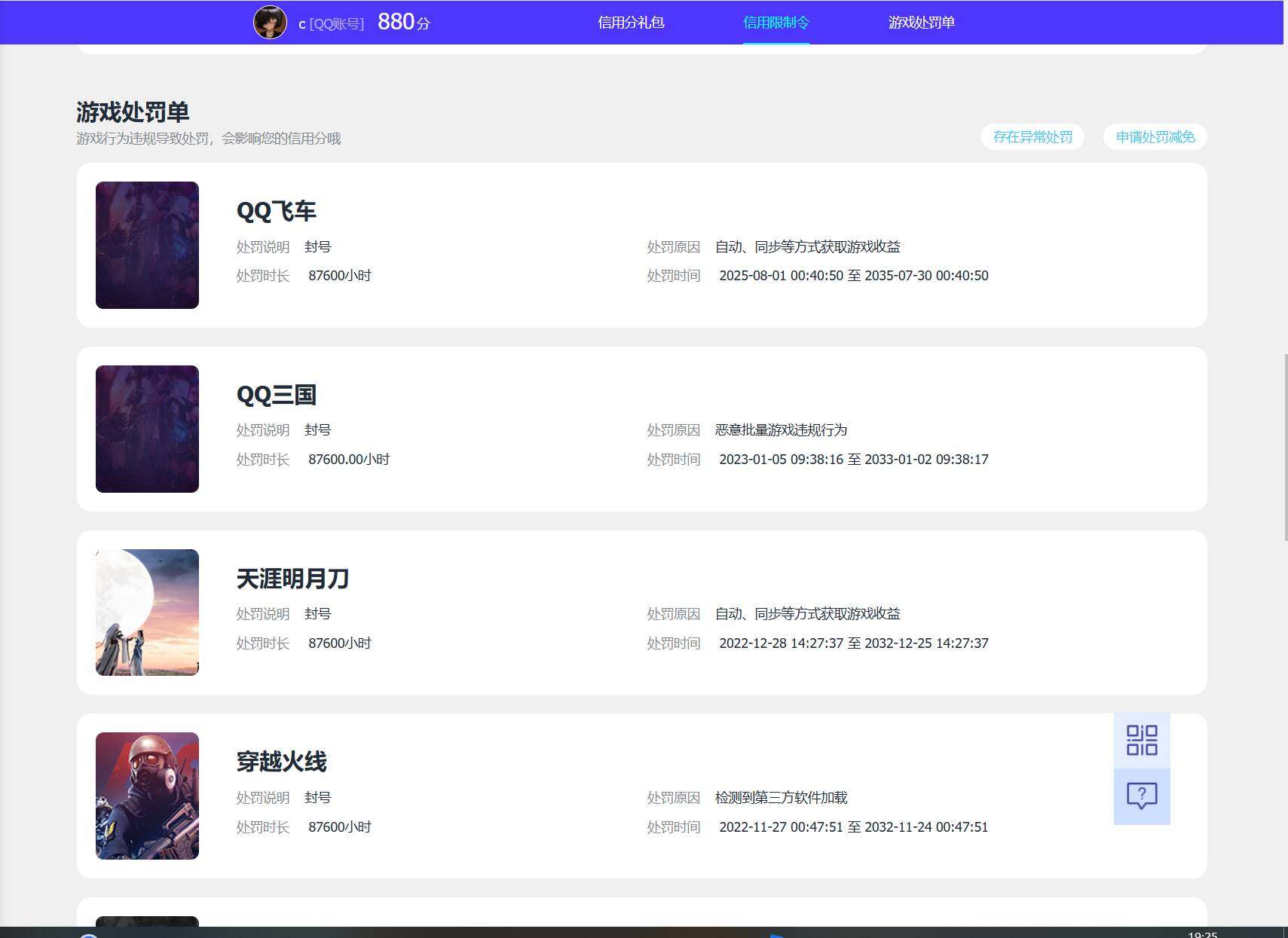Select the 穿越火线 title
Screen dimensions: 1288x938
click(x=282, y=762)
